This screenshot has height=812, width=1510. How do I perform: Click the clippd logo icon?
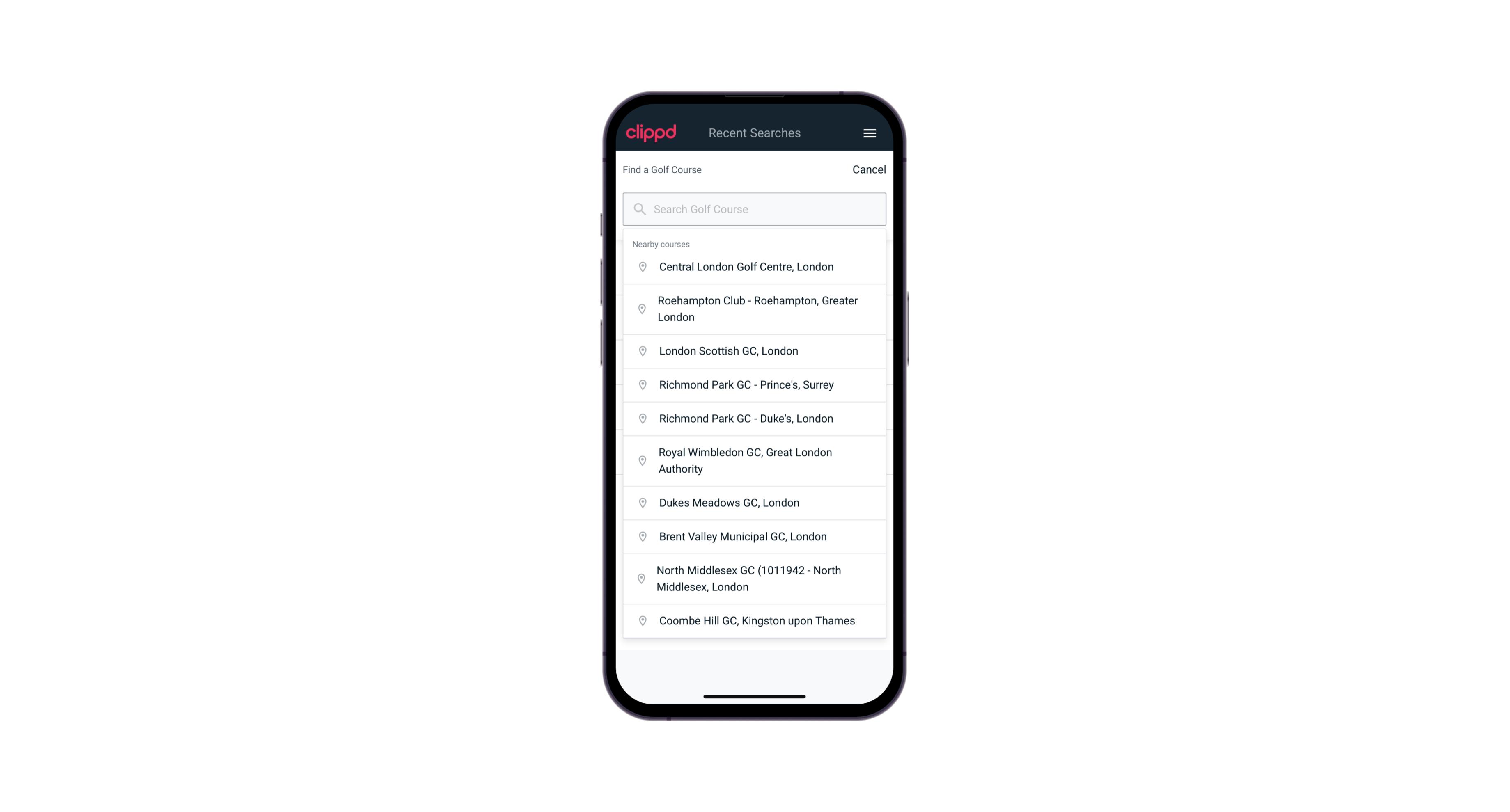651,133
